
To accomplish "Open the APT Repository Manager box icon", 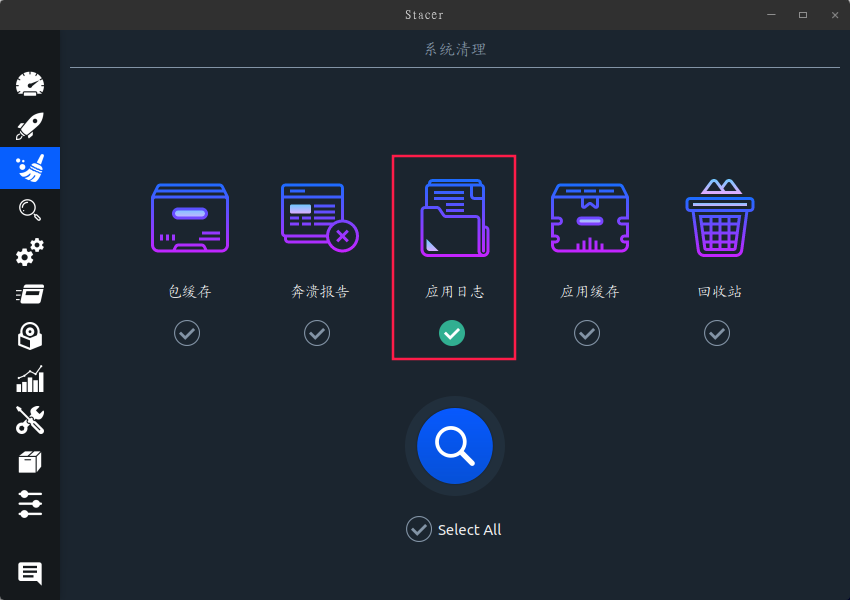I will pyautogui.click(x=30, y=462).
